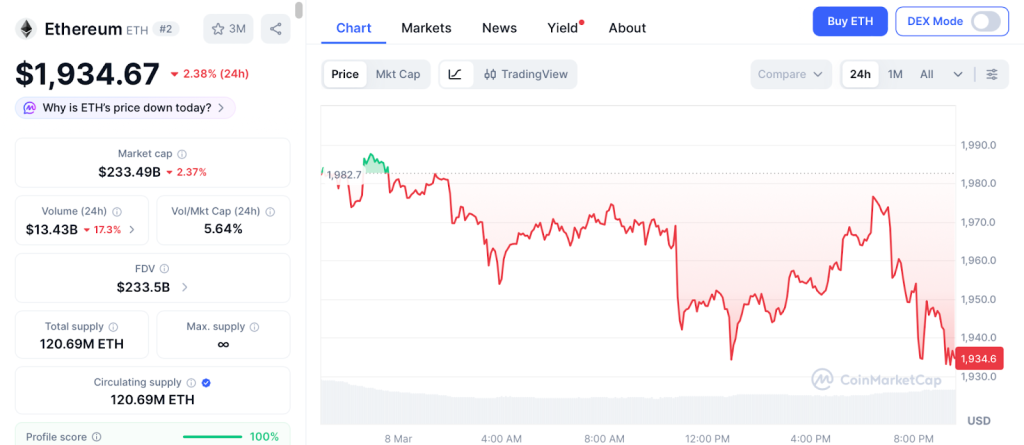Select the 1M time range
The height and width of the screenshot is (445, 1024).
pyautogui.click(x=895, y=74)
